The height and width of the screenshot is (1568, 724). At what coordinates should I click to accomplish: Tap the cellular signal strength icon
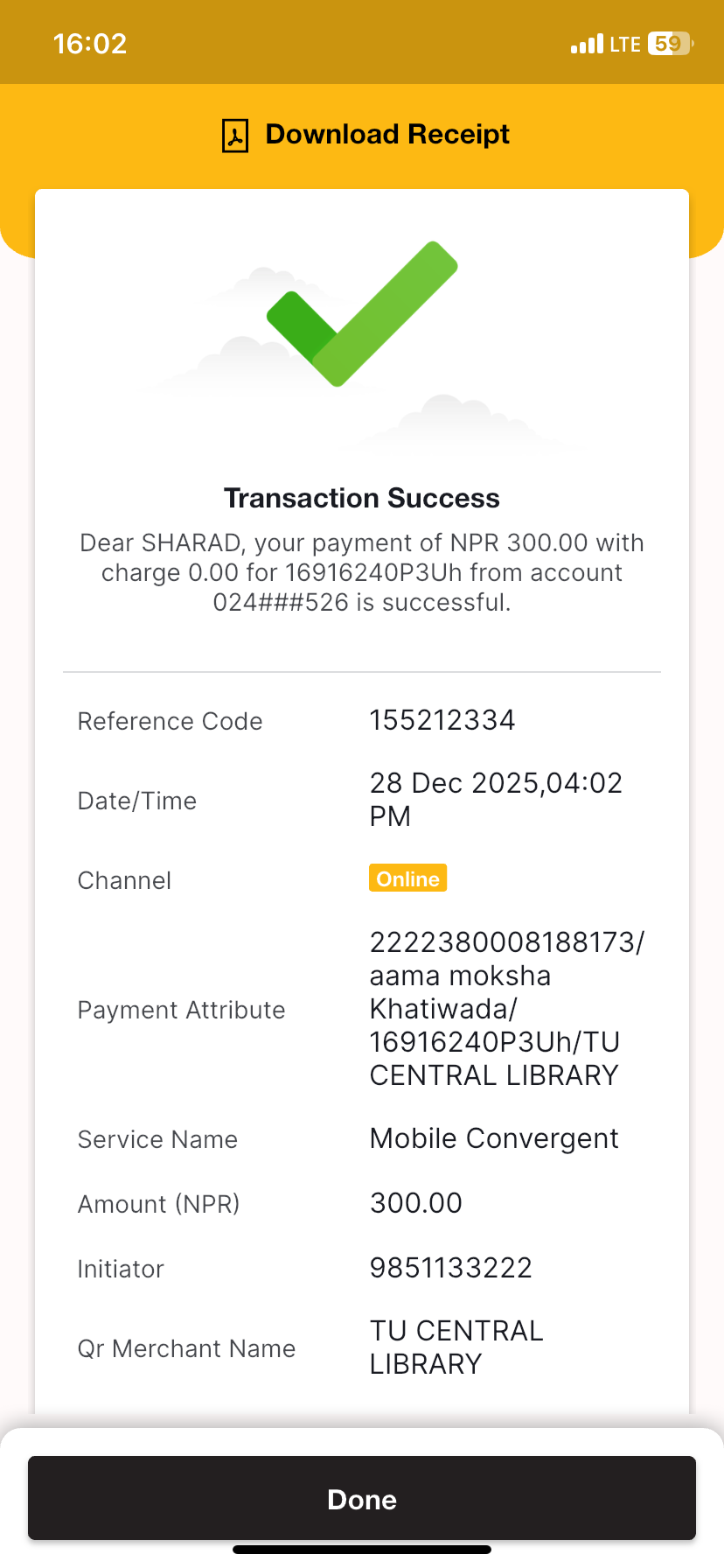pos(587,44)
